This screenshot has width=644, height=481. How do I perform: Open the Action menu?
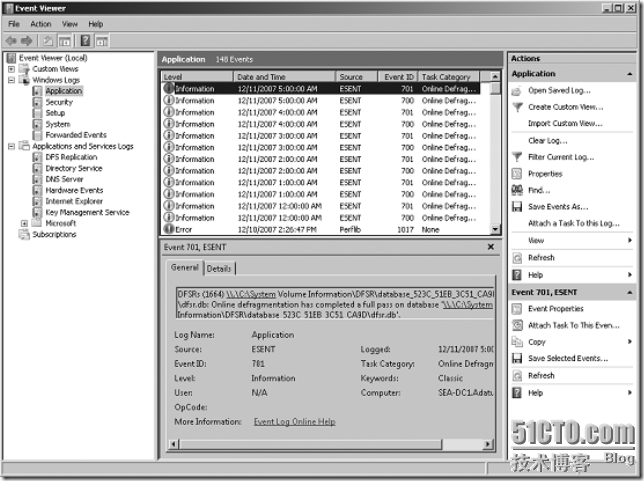(41, 24)
